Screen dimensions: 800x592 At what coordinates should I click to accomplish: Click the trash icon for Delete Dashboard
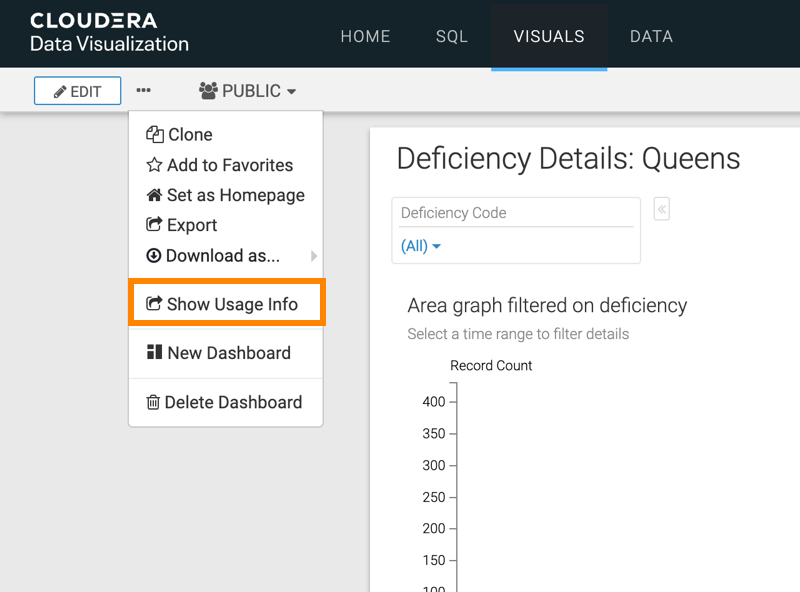(x=153, y=402)
